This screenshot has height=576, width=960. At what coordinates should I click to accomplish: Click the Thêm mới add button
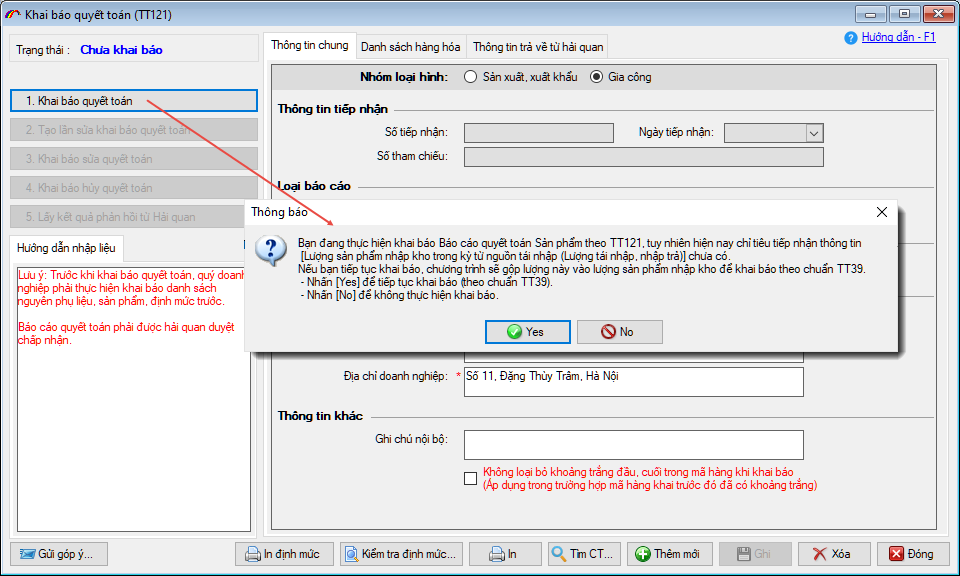click(x=667, y=554)
